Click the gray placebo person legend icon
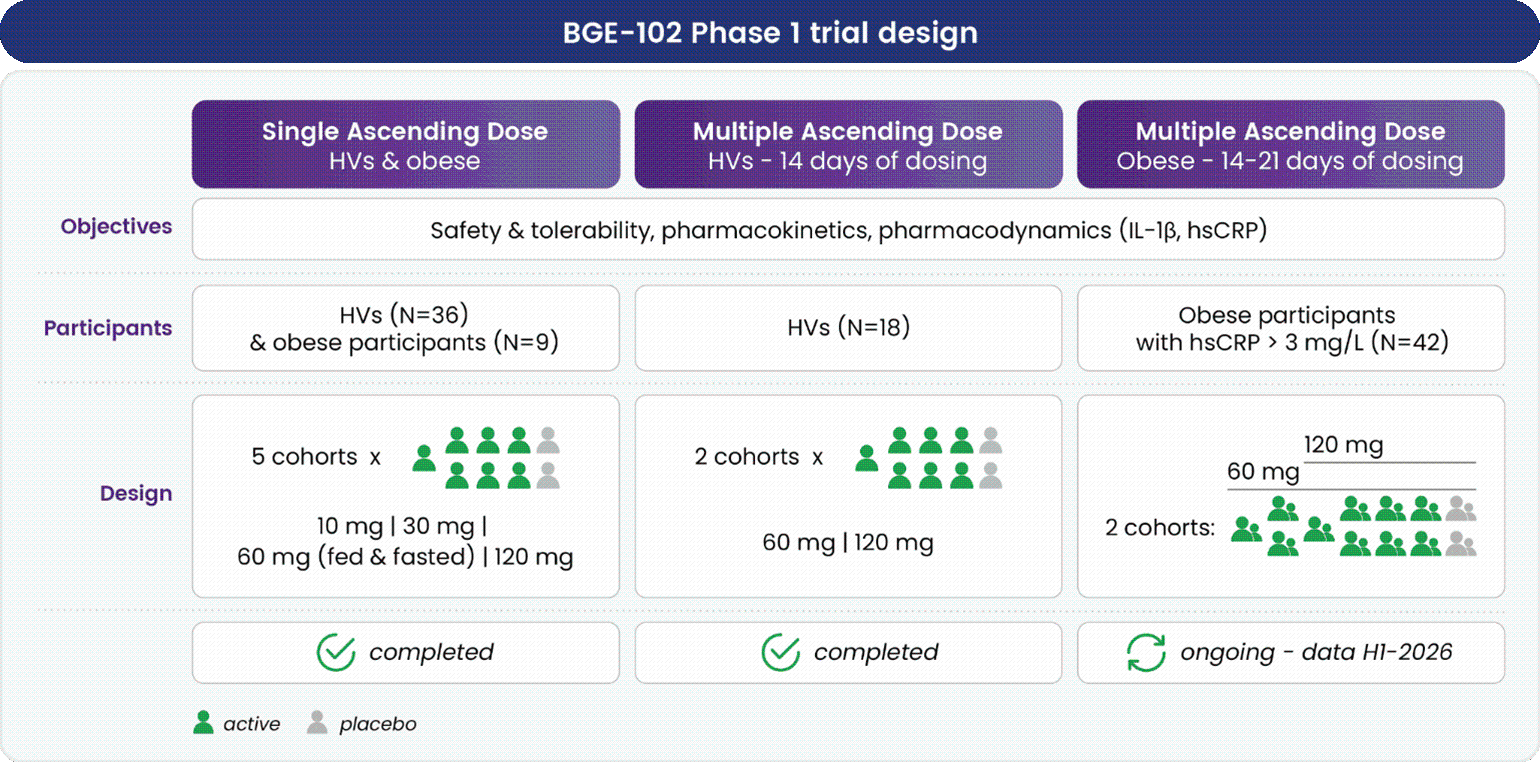The height and width of the screenshot is (762, 1540). click(317, 723)
